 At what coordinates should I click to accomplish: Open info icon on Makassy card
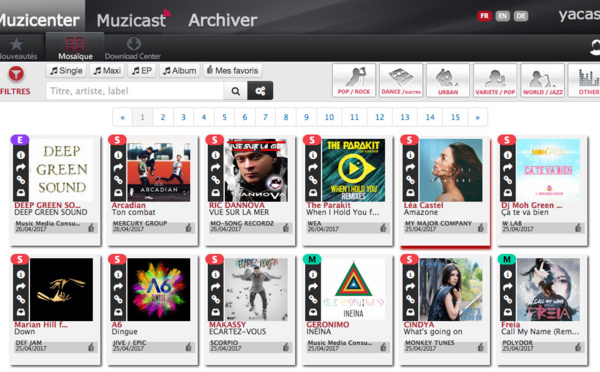pos(215,274)
